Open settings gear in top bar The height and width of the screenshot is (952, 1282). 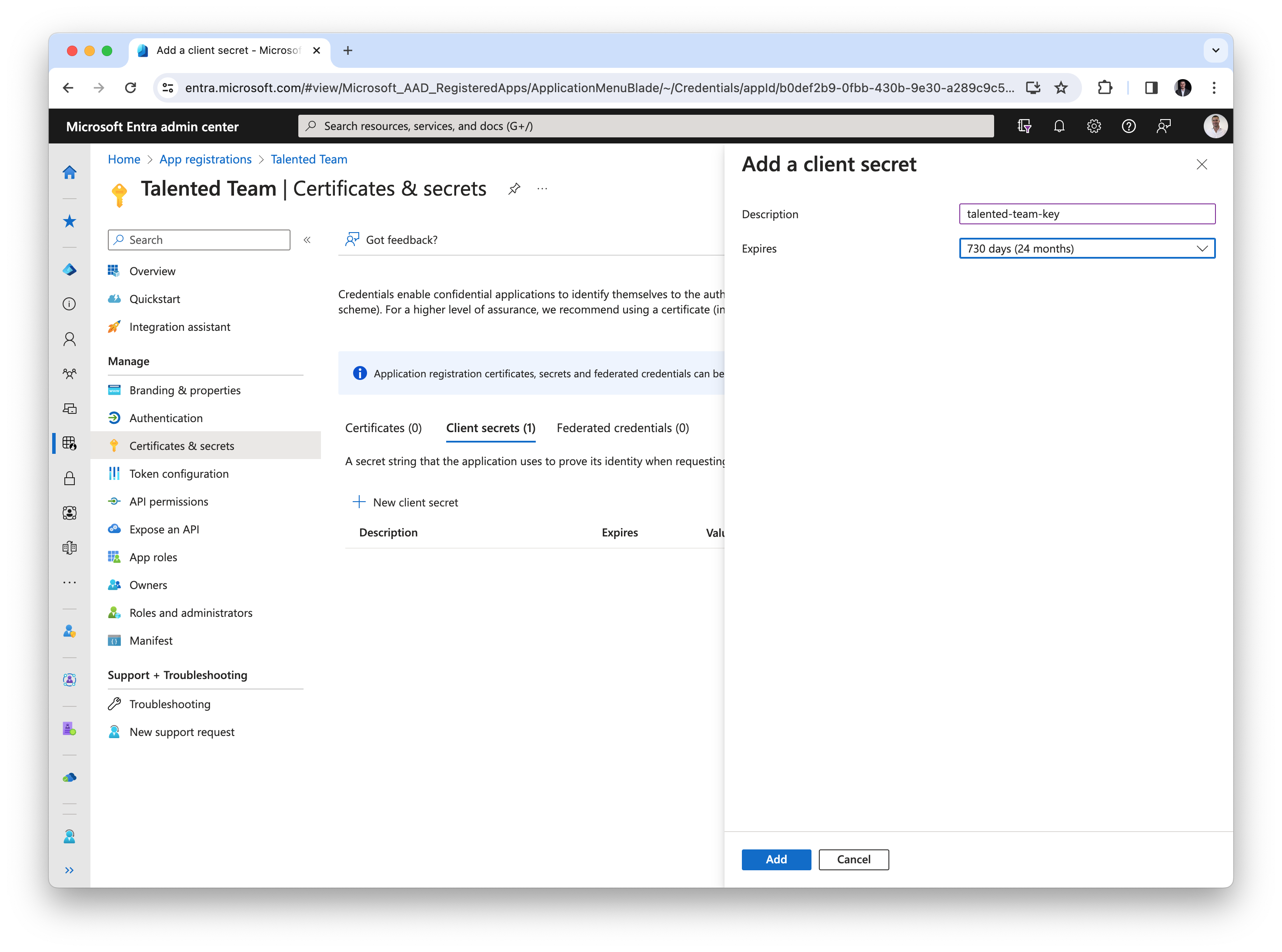point(1094,126)
